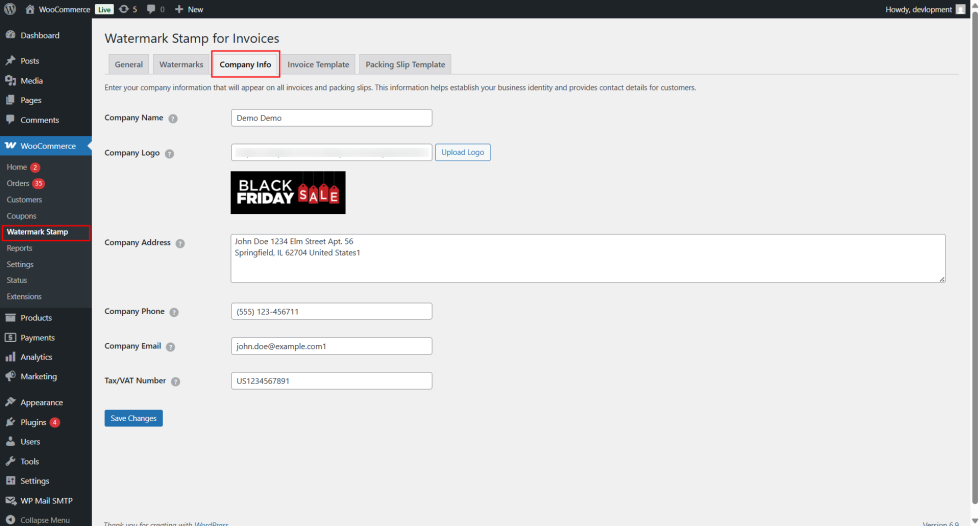Click the Save Changes button
The width and height of the screenshot is (980, 526).
pos(134,418)
